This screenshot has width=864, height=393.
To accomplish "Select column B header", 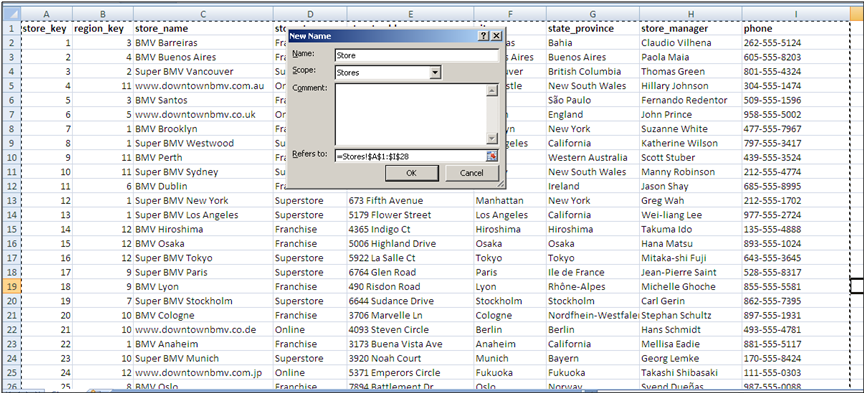I will pyautogui.click(x=102, y=14).
